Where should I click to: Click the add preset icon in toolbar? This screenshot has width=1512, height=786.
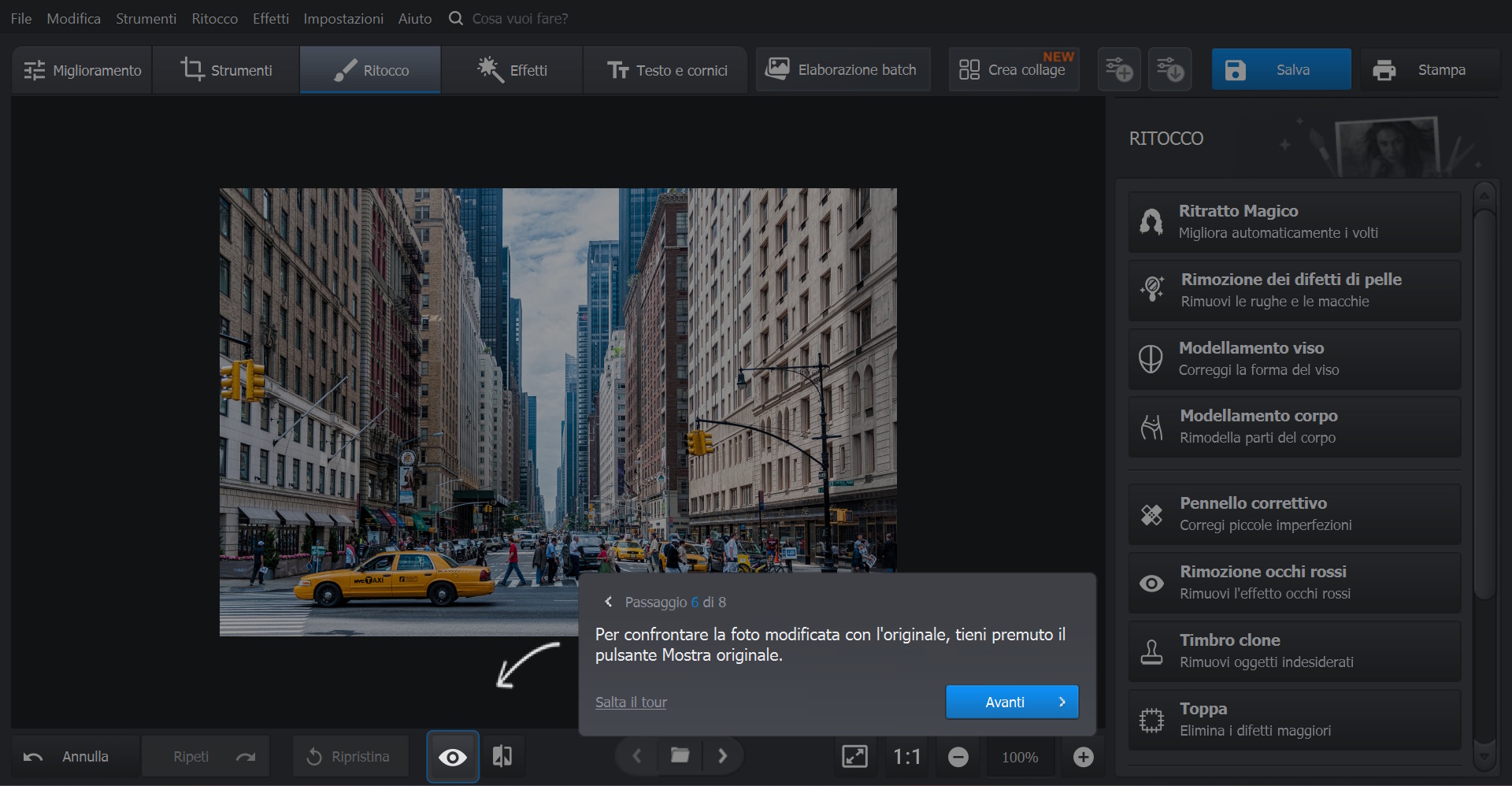1119,70
